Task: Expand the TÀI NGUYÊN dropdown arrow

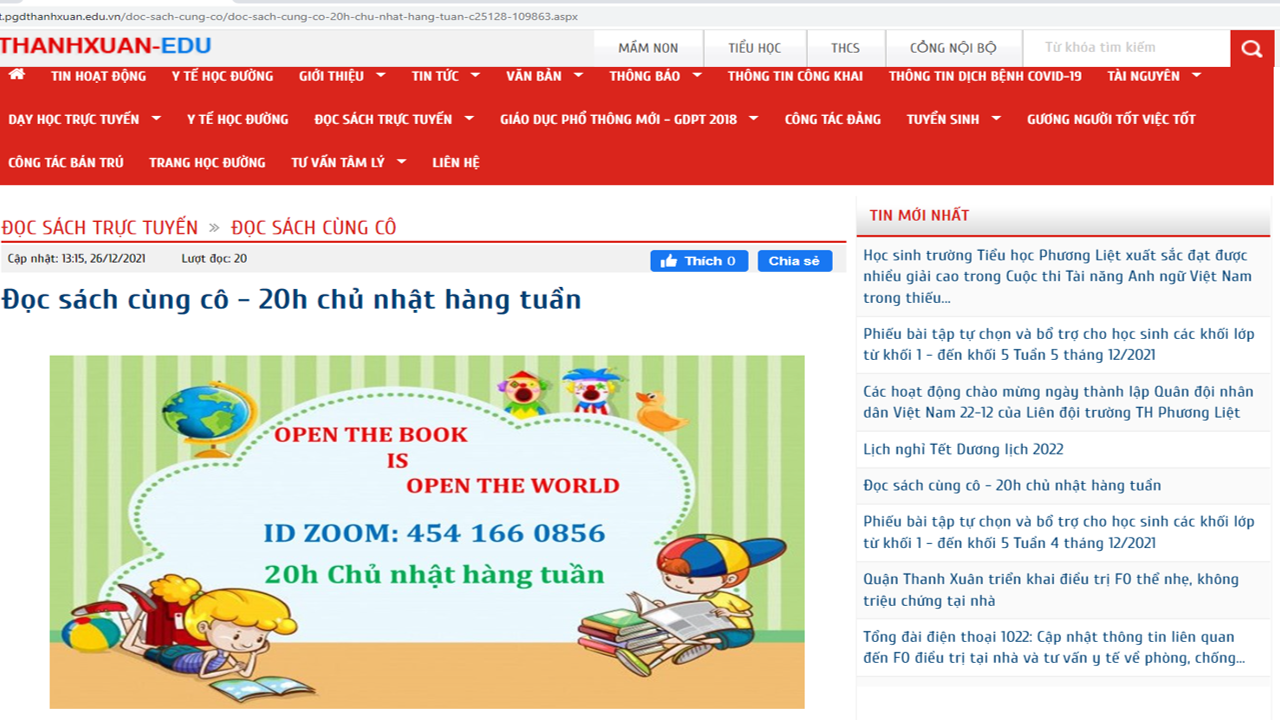Action: click(1196, 75)
